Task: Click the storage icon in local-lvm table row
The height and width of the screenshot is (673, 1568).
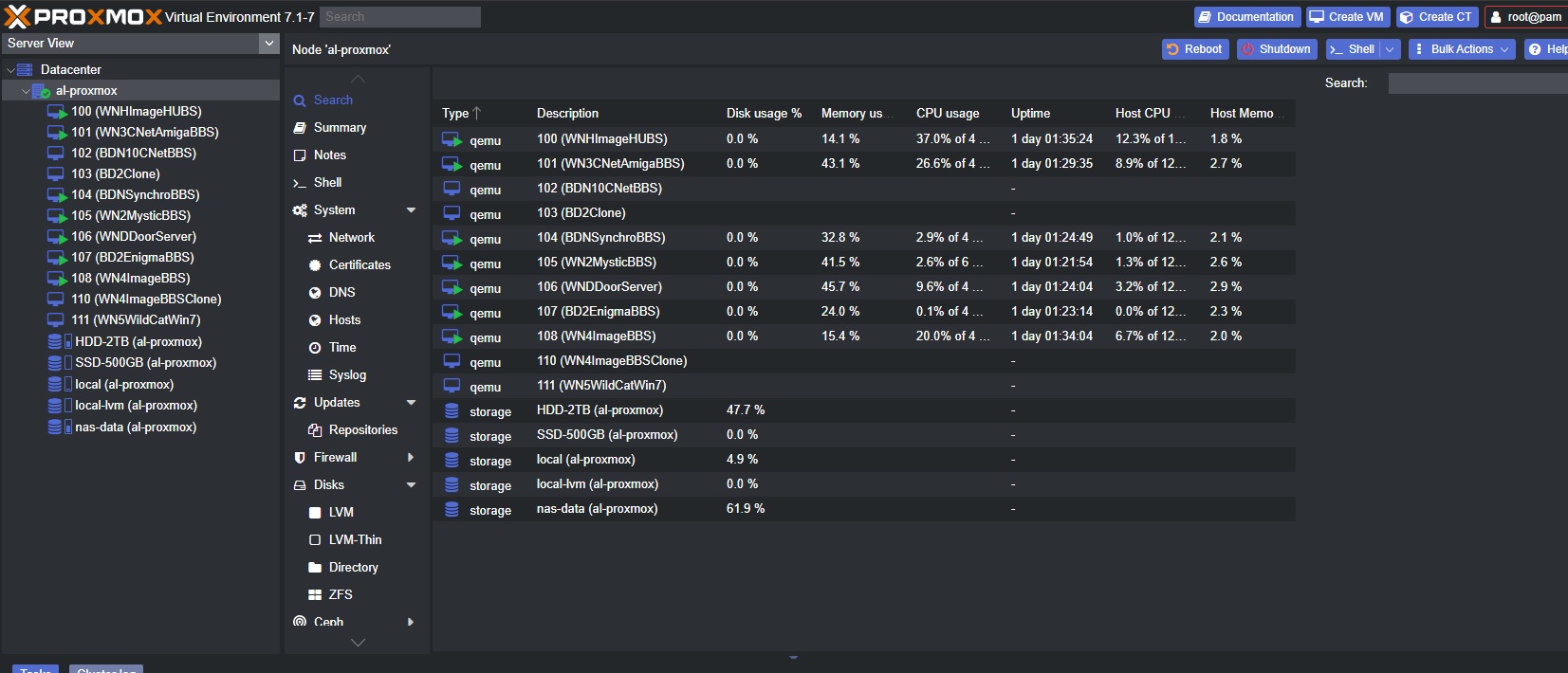Action: tap(452, 485)
